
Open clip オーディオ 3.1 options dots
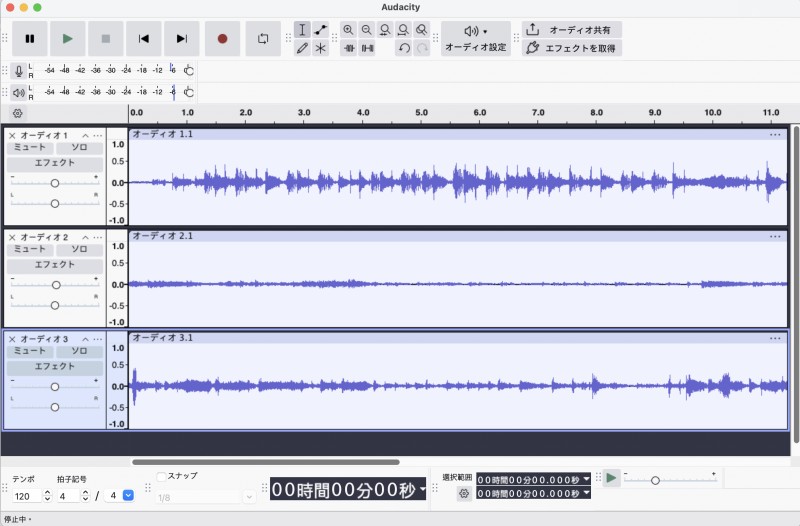775,338
